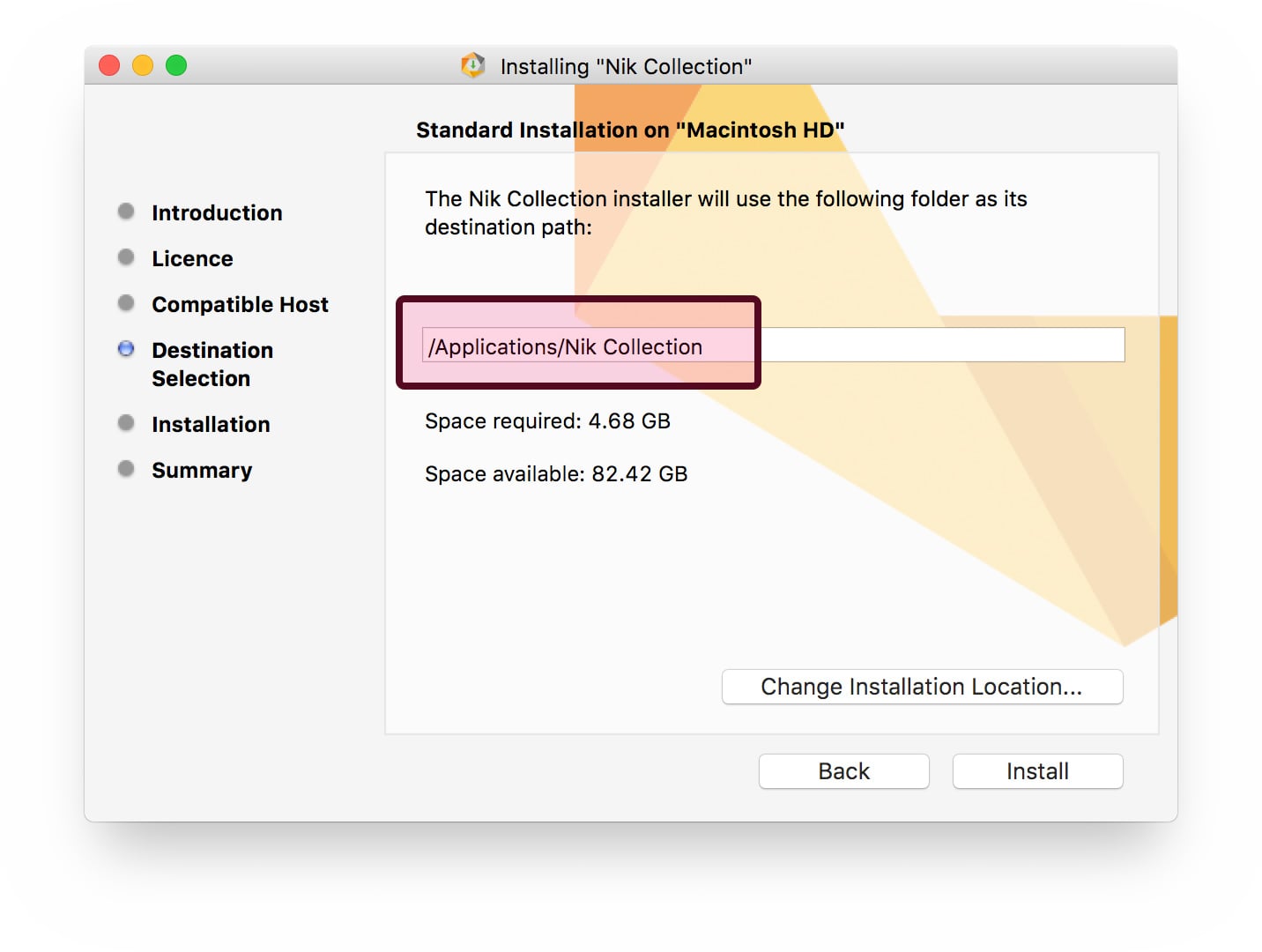Screen dimensions: 1262x952
Task: Click the Nik Collection installer icon in title bar
Action: click(x=473, y=66)
